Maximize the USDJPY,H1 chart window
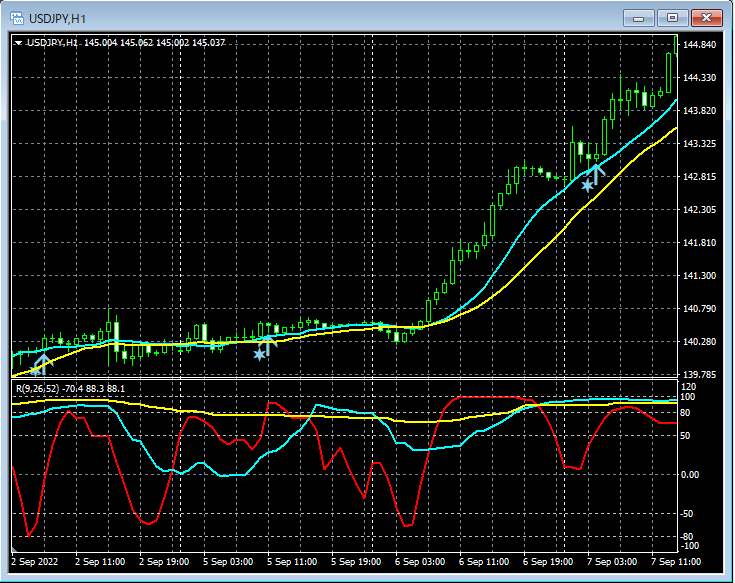735x583 pixels. 672,17
